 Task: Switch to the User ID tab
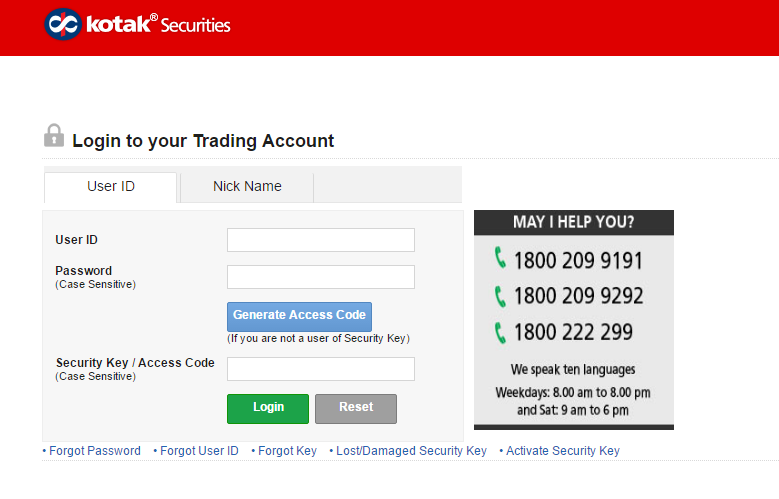coord(111,187)
